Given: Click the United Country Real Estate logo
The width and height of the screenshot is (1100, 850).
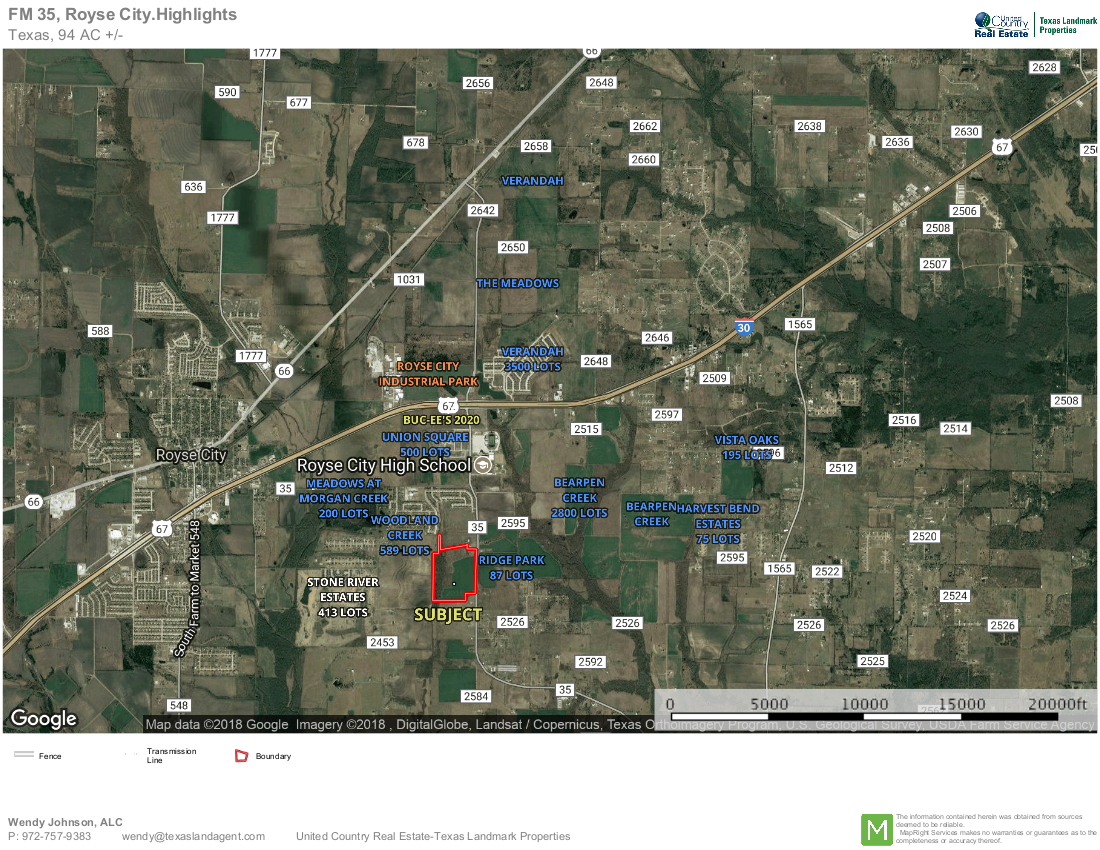Looking at the screenshot, I should 1001,24.
